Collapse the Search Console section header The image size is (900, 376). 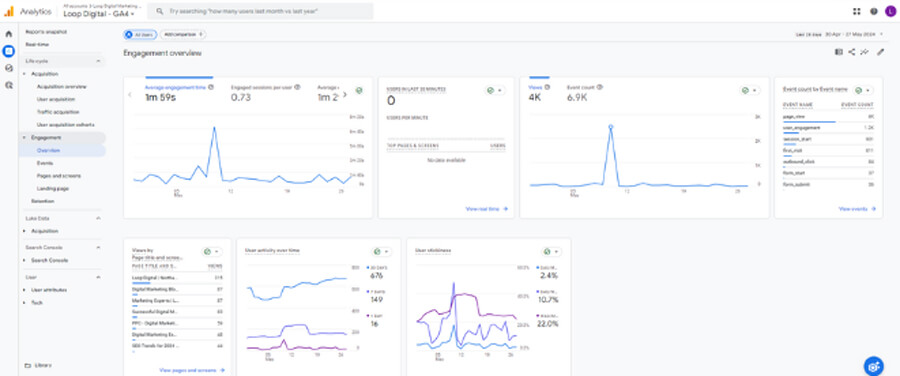pos(98,247)
